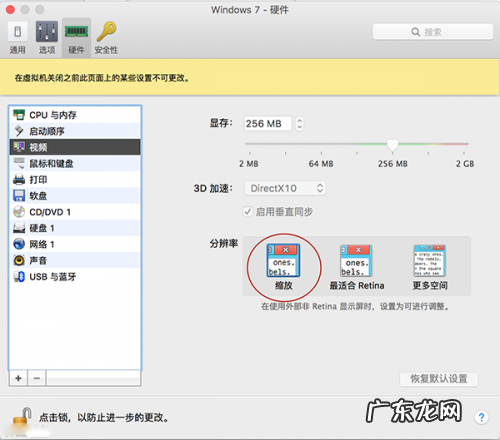Select 硬盘 1 hard disk item

(75, 228)
